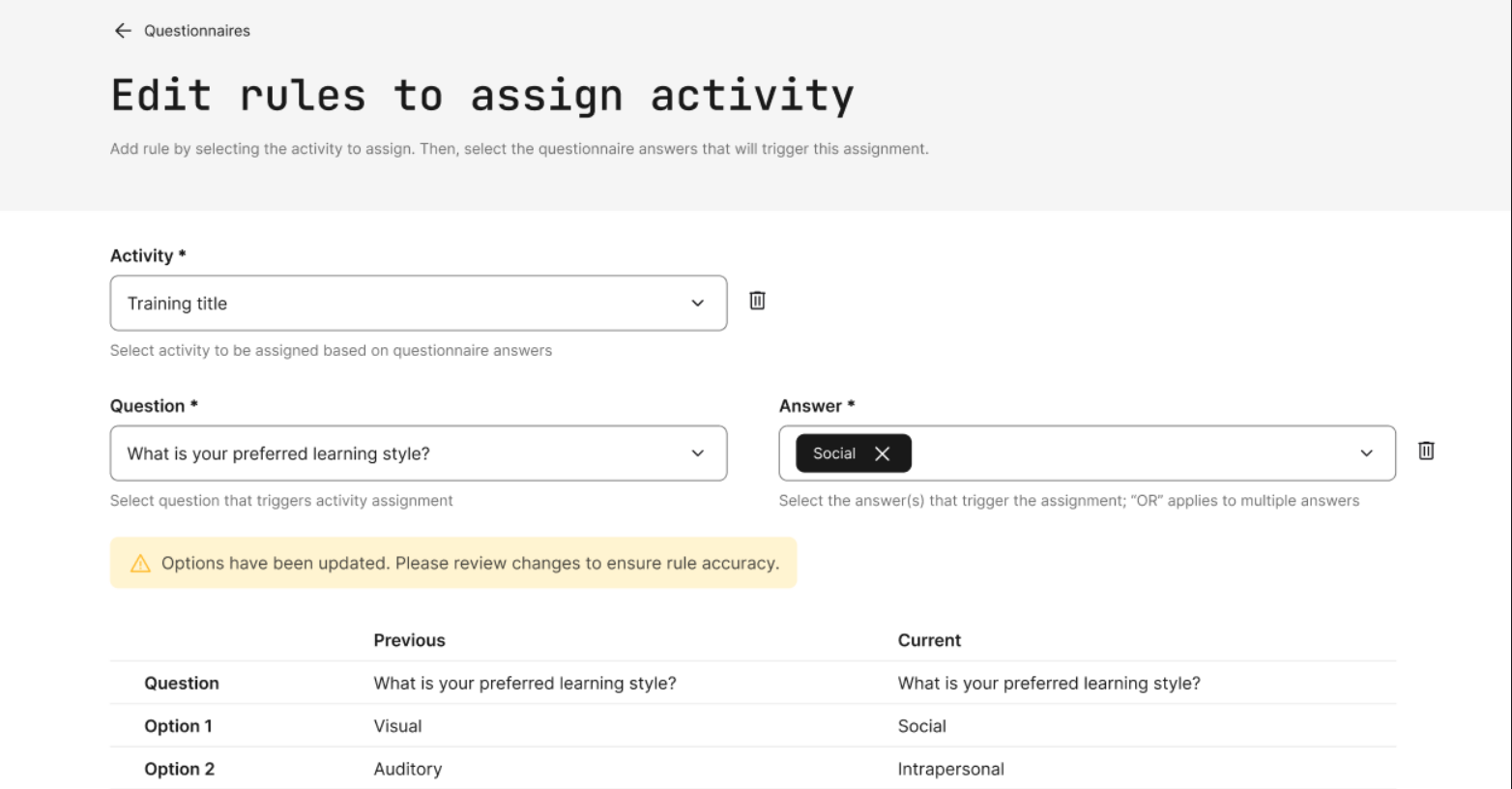1512x789 pixels.
Task: Click trash icon beside the Answer field
Action: pyautogui.click(x=1425, y=451)
